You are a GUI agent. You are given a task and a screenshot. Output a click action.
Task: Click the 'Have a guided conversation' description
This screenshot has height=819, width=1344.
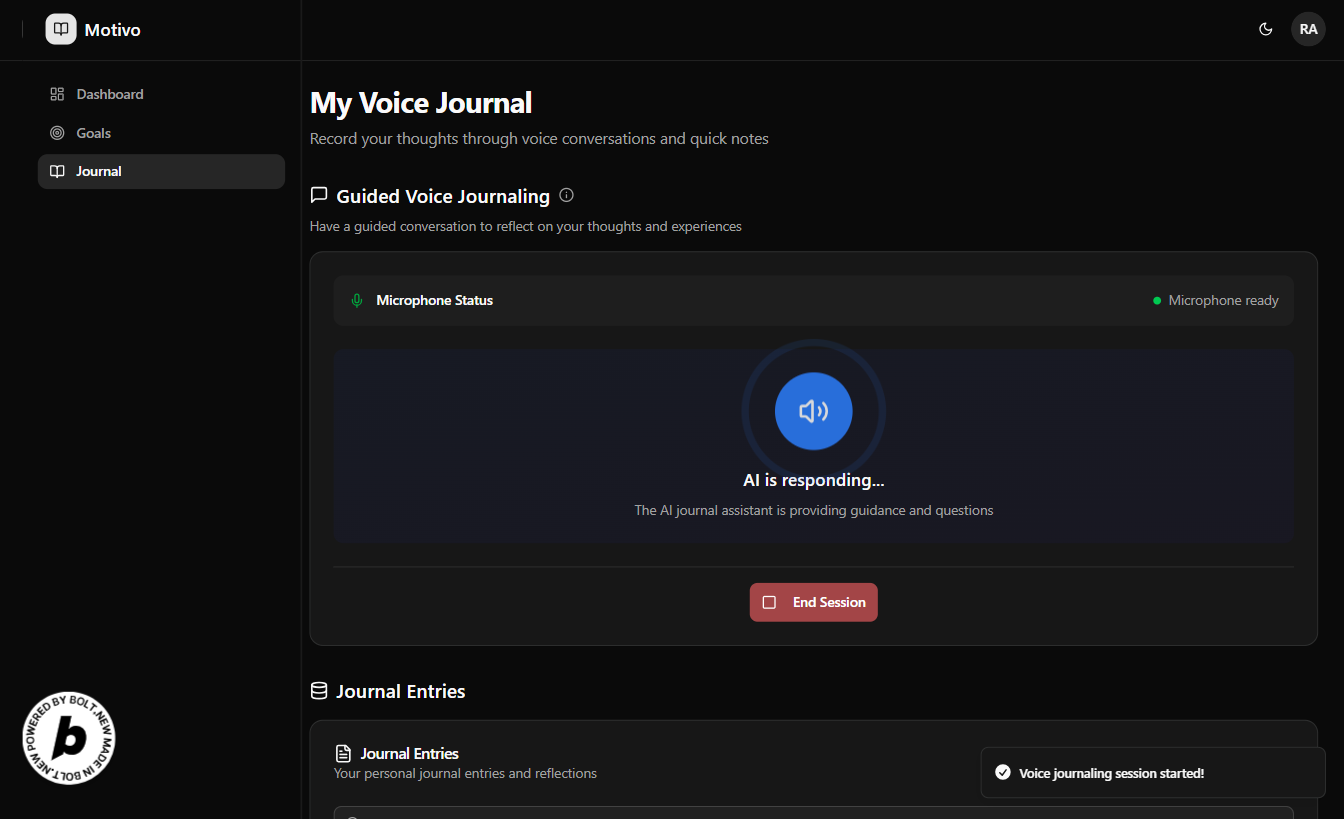pos(526,226)
